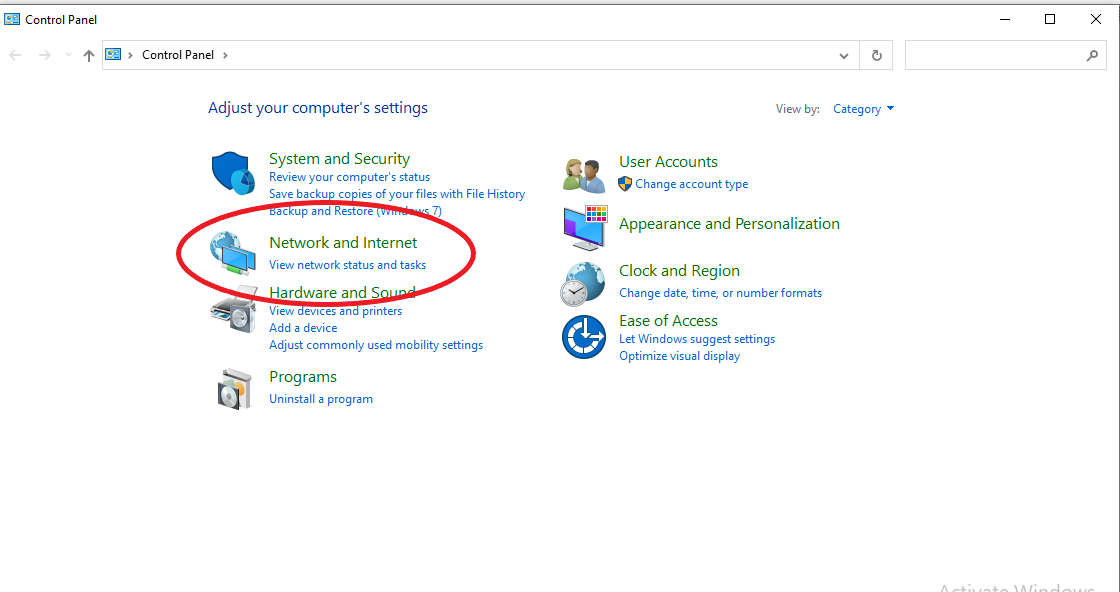The height and width of the screenshot is (592, 1120).
Task: Click the User Accounts people icon
Action: tap(584, 176)
